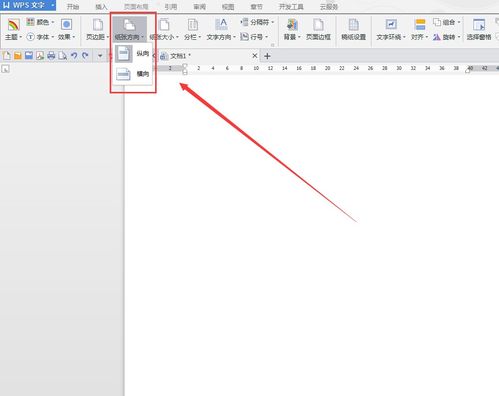This screenshot has height=396, width=499.
Task: Undo the last action with undo arrow
Action: point(74,56)
